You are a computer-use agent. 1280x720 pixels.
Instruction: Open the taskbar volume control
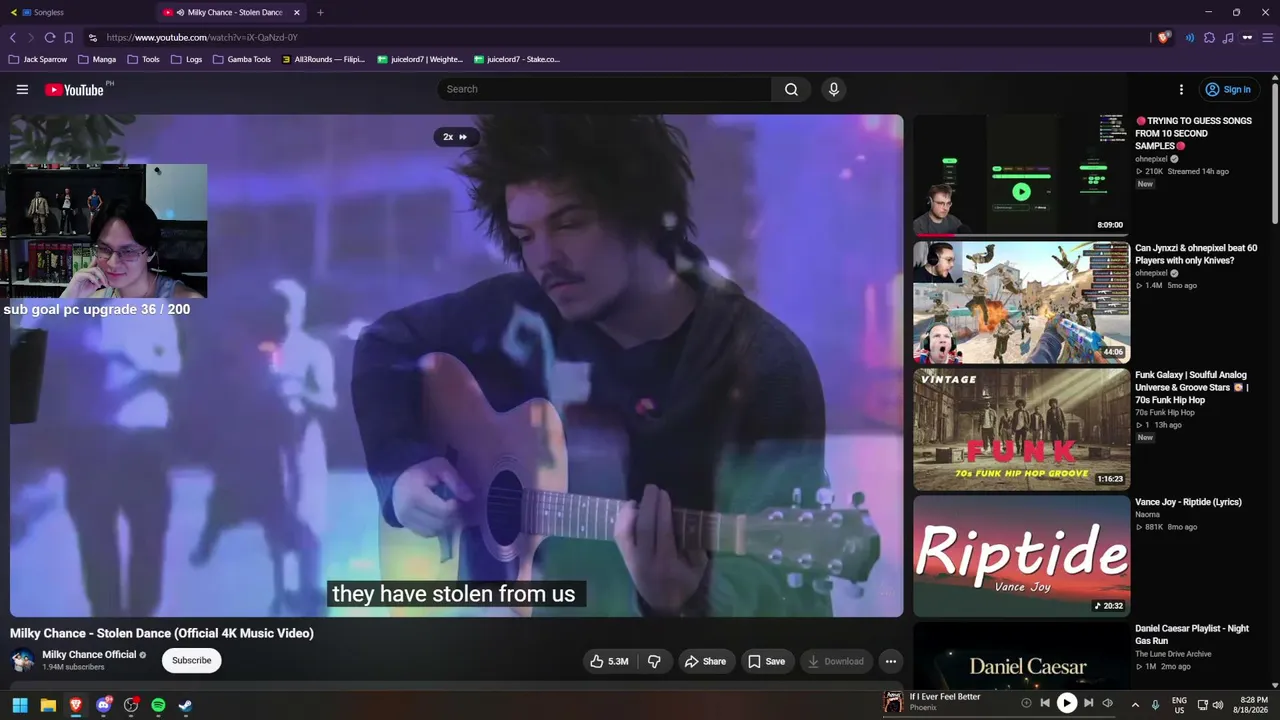[x=1218, y=704]
